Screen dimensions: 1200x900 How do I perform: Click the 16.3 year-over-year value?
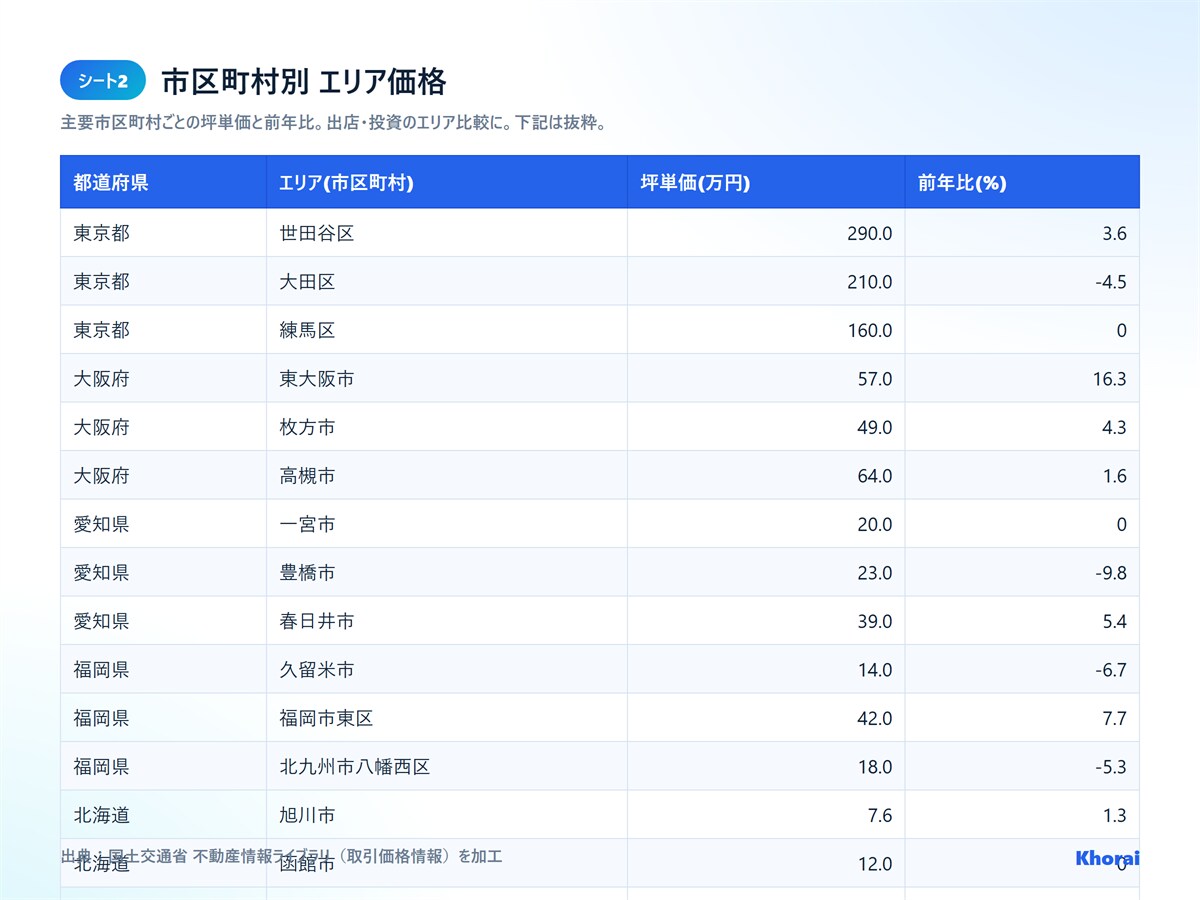1109,379
